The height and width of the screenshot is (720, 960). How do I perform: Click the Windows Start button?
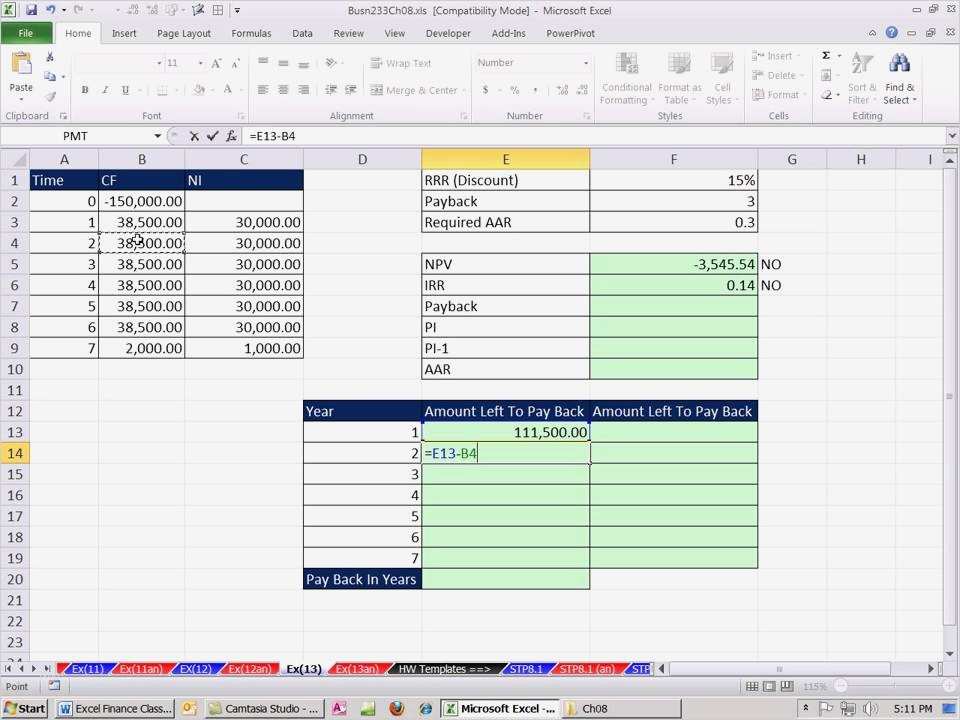point(25,708)
